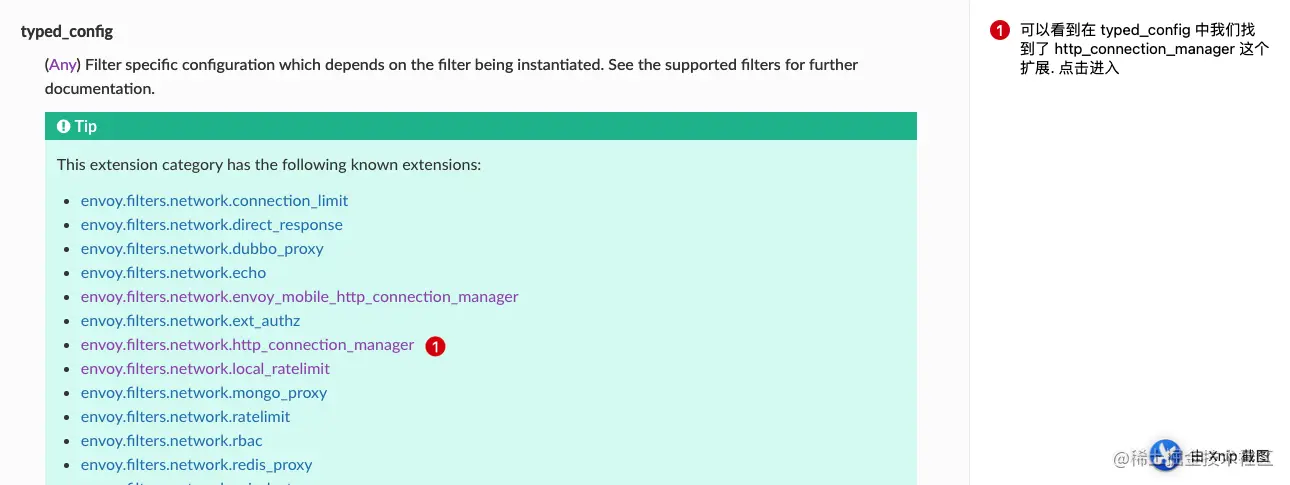Image resolution: width=1290 pixels, height=485 pixels.
Task: Open envoy.filters.network.redis_proxy link
Action: pos(197,464)
